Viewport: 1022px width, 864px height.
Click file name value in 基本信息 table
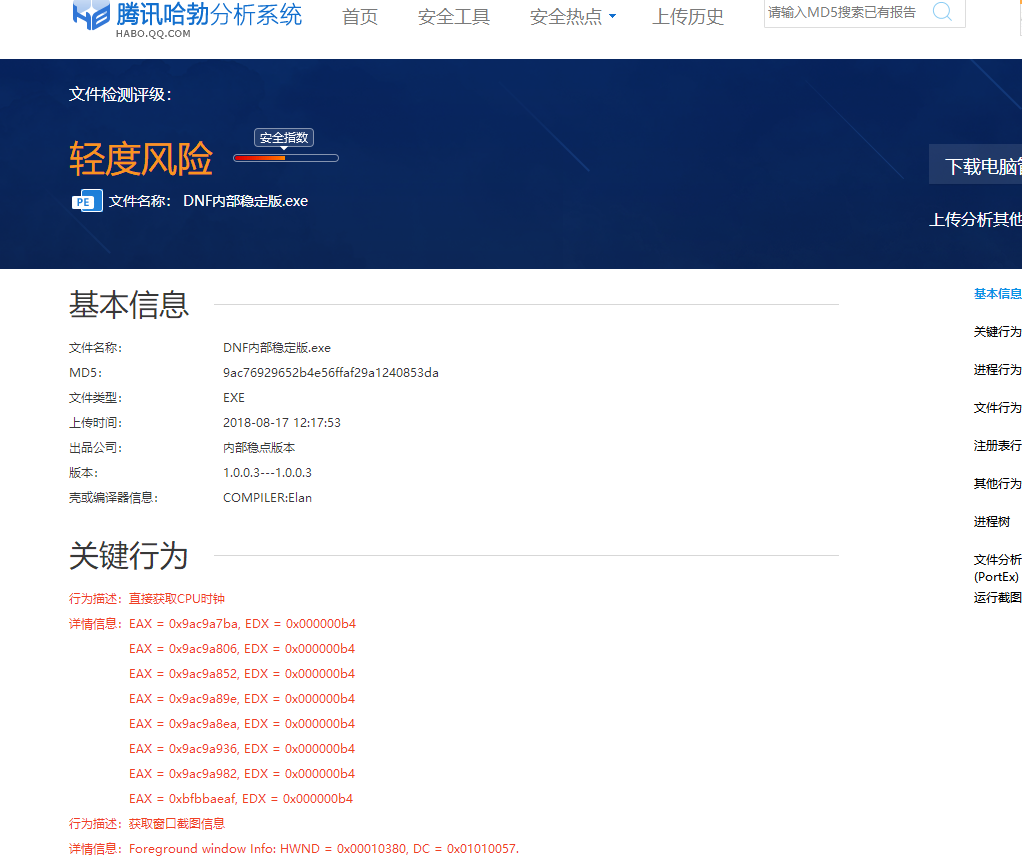pyautogui.click(x=277, y=348)
